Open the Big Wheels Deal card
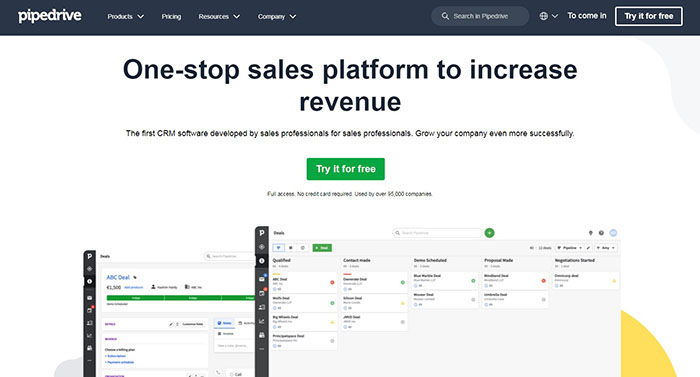This screenshot has height=377, width=700. (x=304, y=322)
